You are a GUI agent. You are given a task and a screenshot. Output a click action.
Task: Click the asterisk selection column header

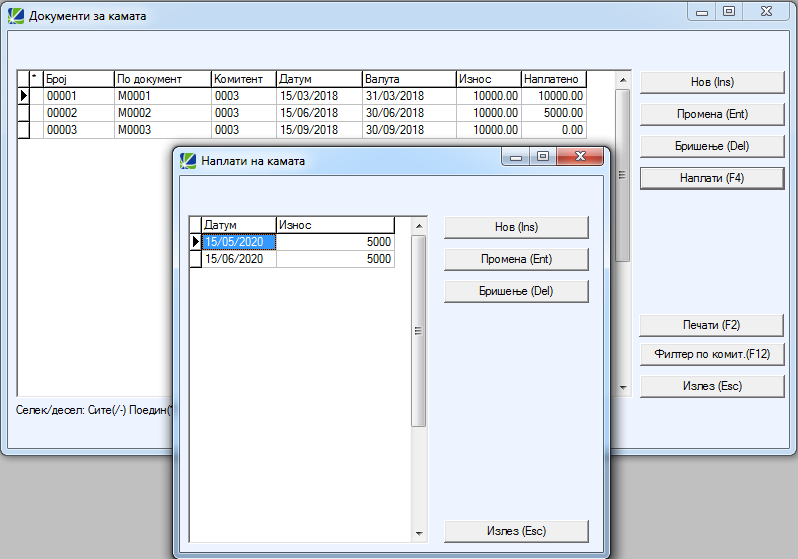[37, 79]
